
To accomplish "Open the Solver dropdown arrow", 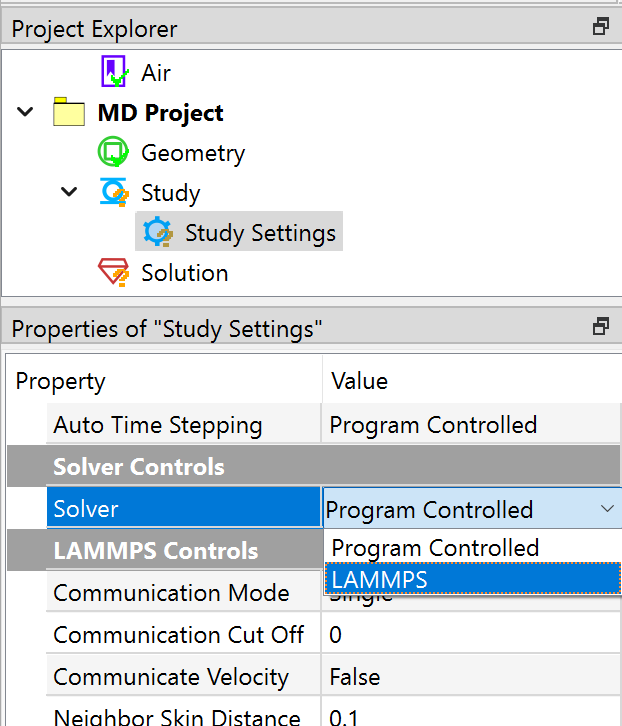I will 607,509.
